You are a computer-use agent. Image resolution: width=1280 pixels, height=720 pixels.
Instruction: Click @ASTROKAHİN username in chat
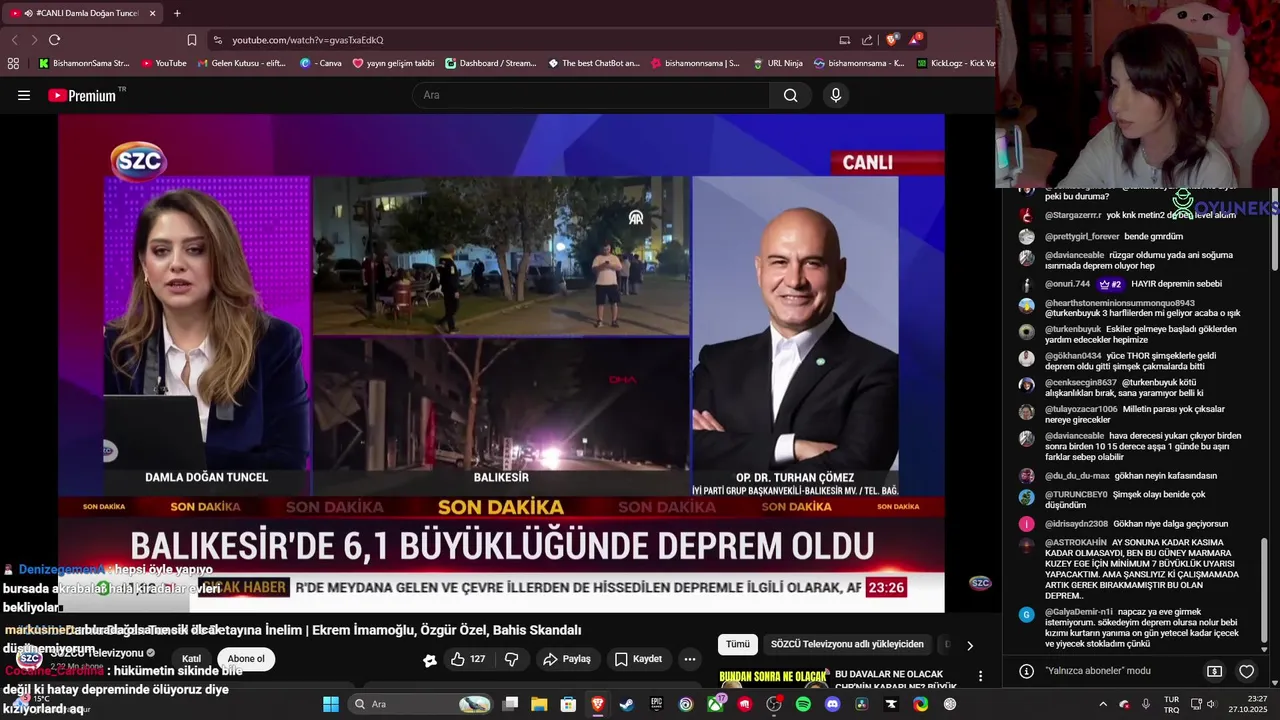pos(1076,542)
